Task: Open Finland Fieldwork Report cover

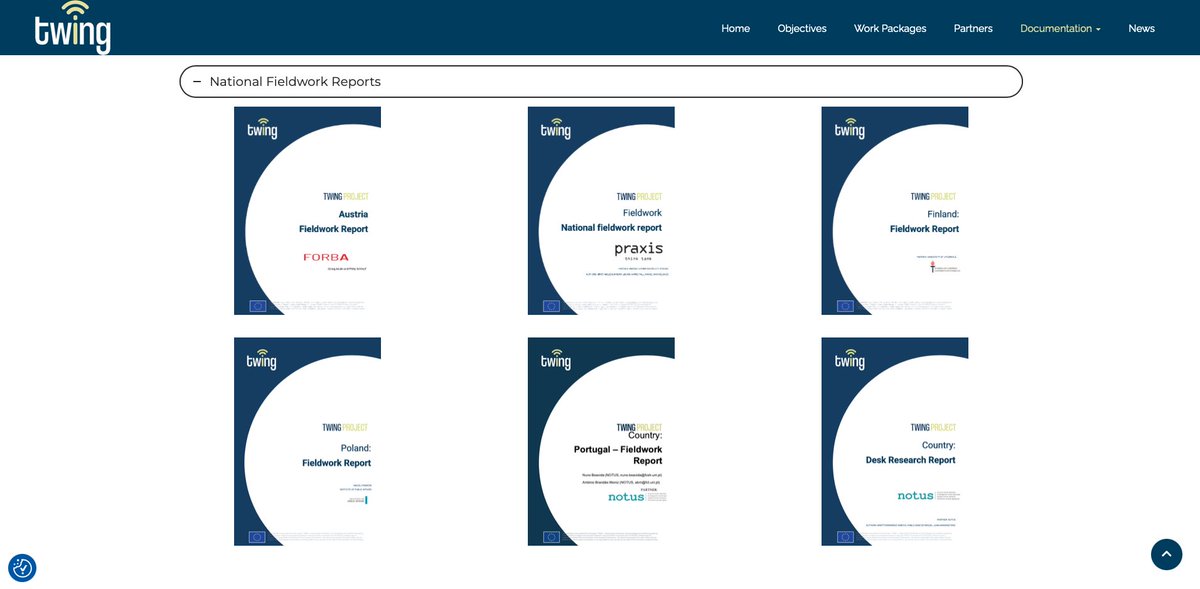Action: 895,211
